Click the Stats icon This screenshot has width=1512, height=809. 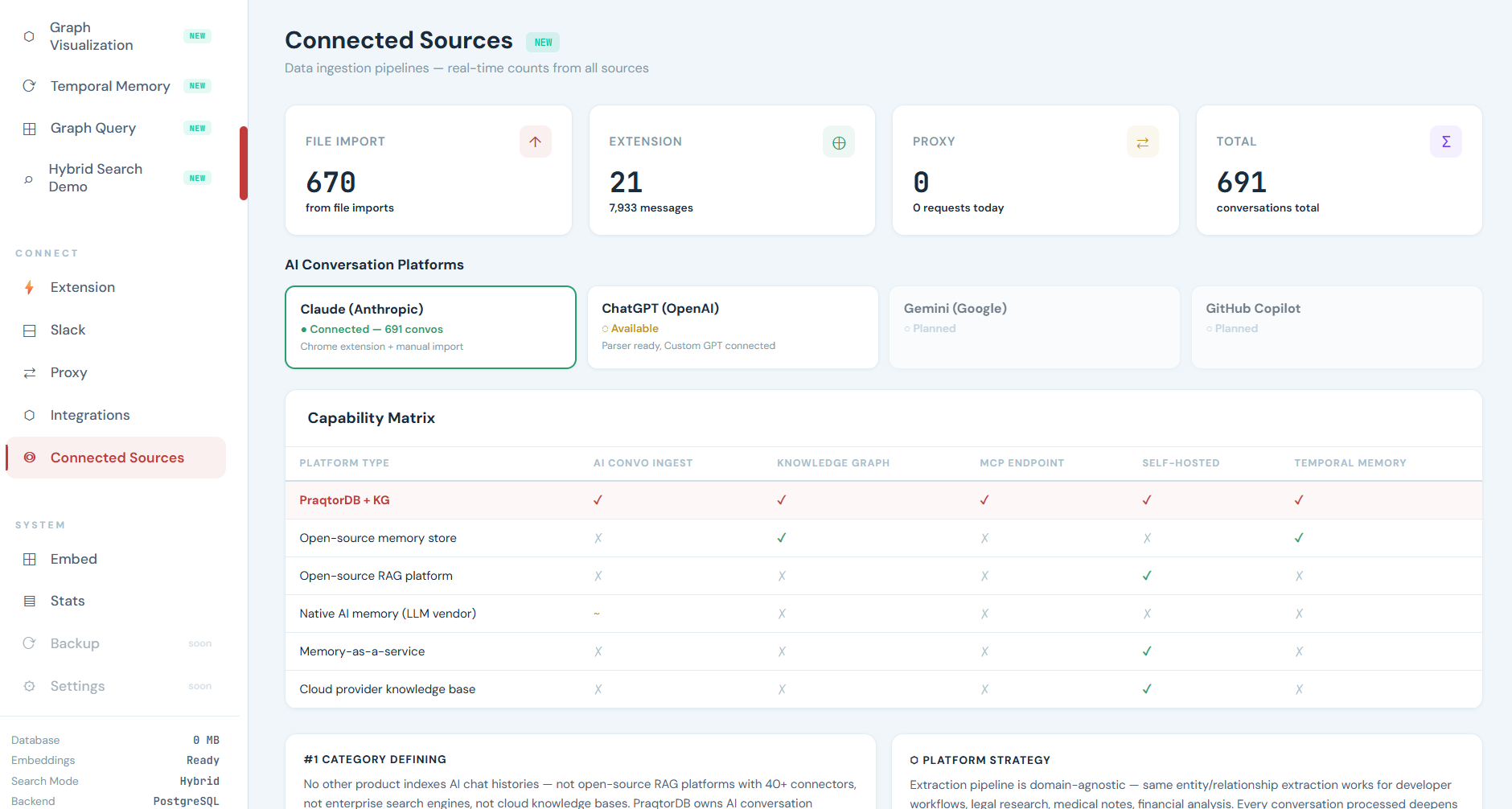[x=29, y=601]
